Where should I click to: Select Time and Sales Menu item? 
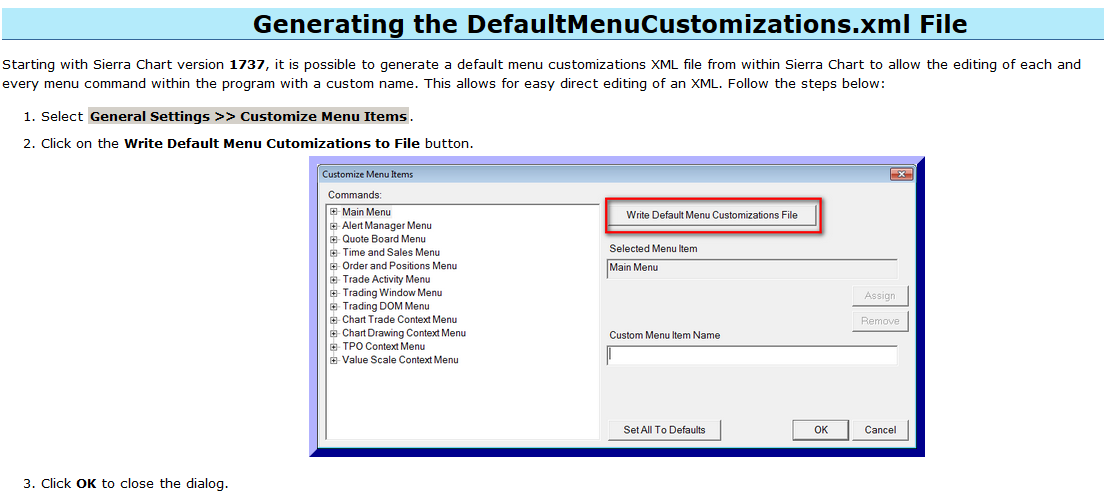point(391,252)
